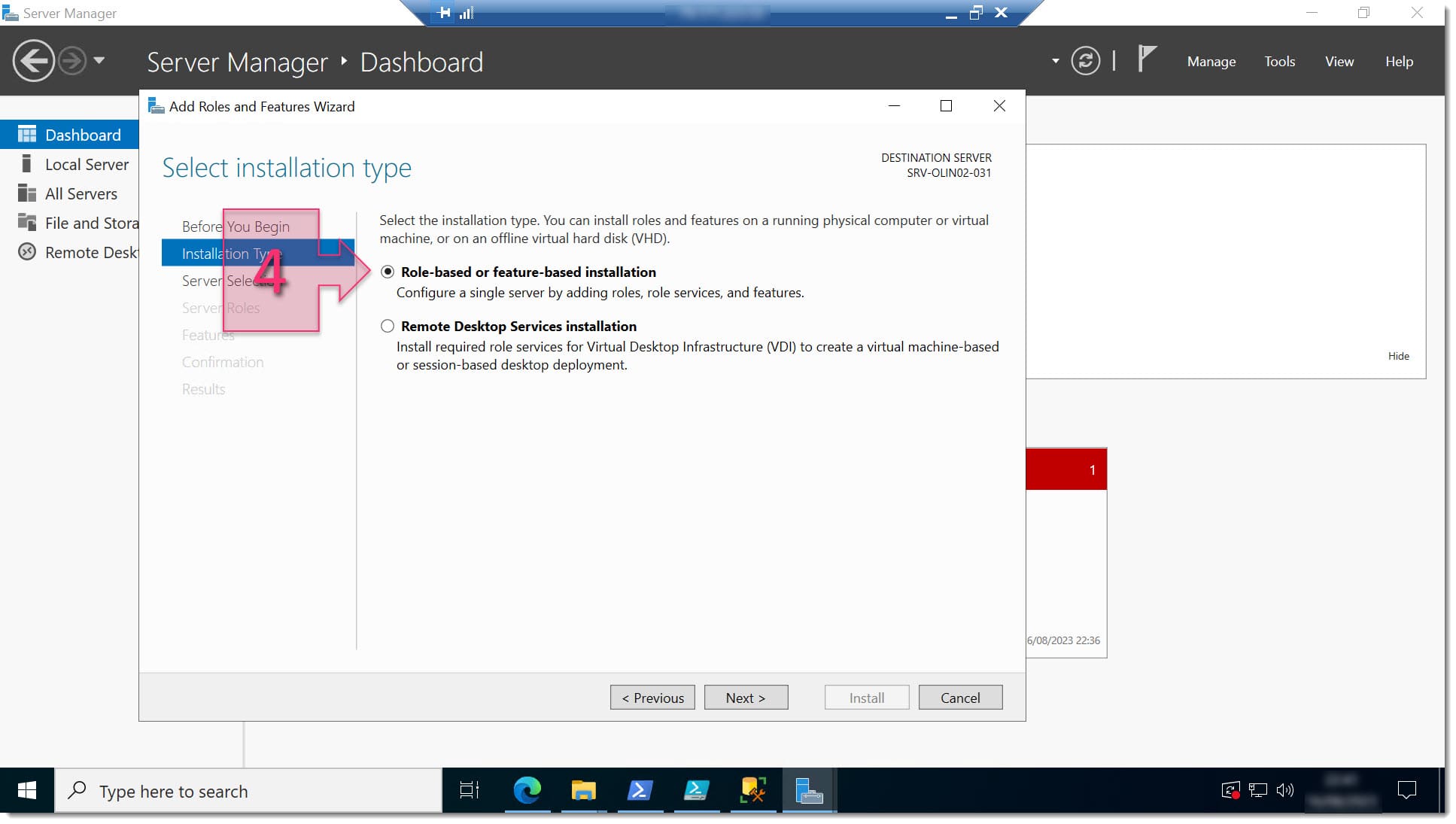Close the remote session from connection bar
The height and width of the screenshot is (824, 1456).
[x=1001, y=13]
